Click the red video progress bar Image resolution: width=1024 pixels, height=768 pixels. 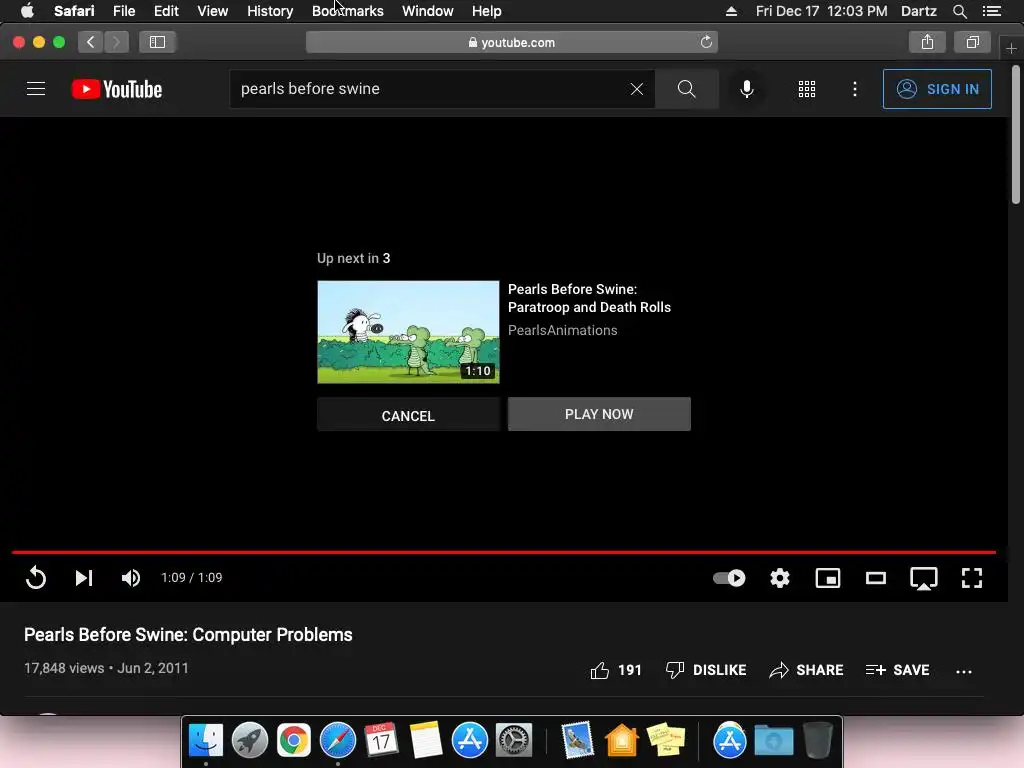(504, 552)
